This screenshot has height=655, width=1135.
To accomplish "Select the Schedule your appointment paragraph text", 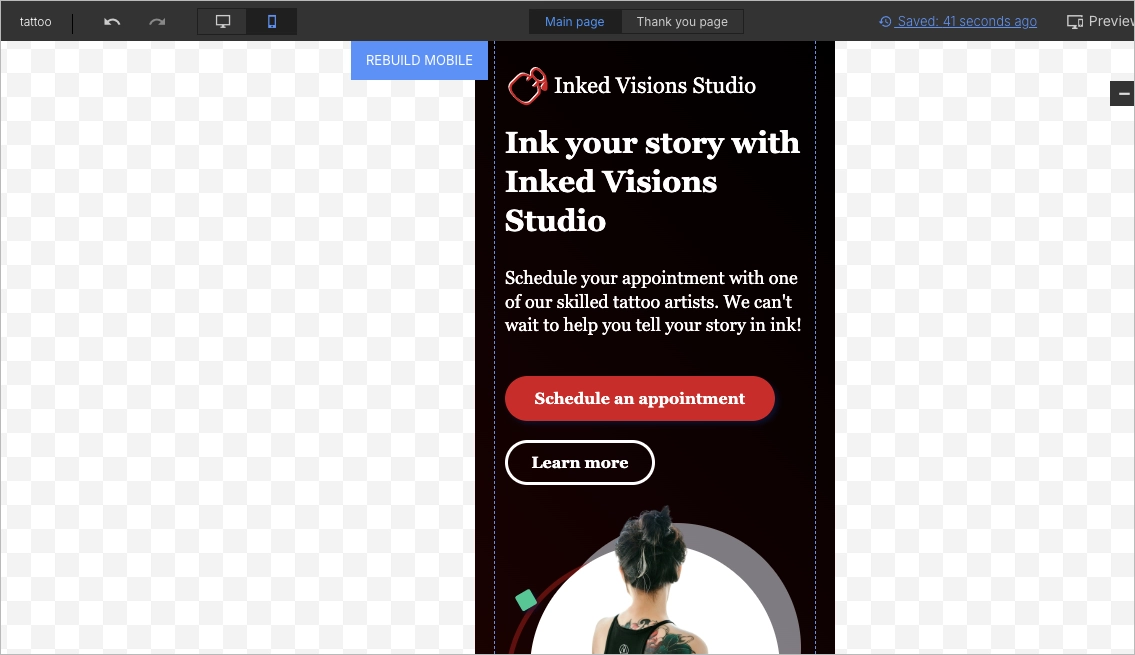I will 652,301.
